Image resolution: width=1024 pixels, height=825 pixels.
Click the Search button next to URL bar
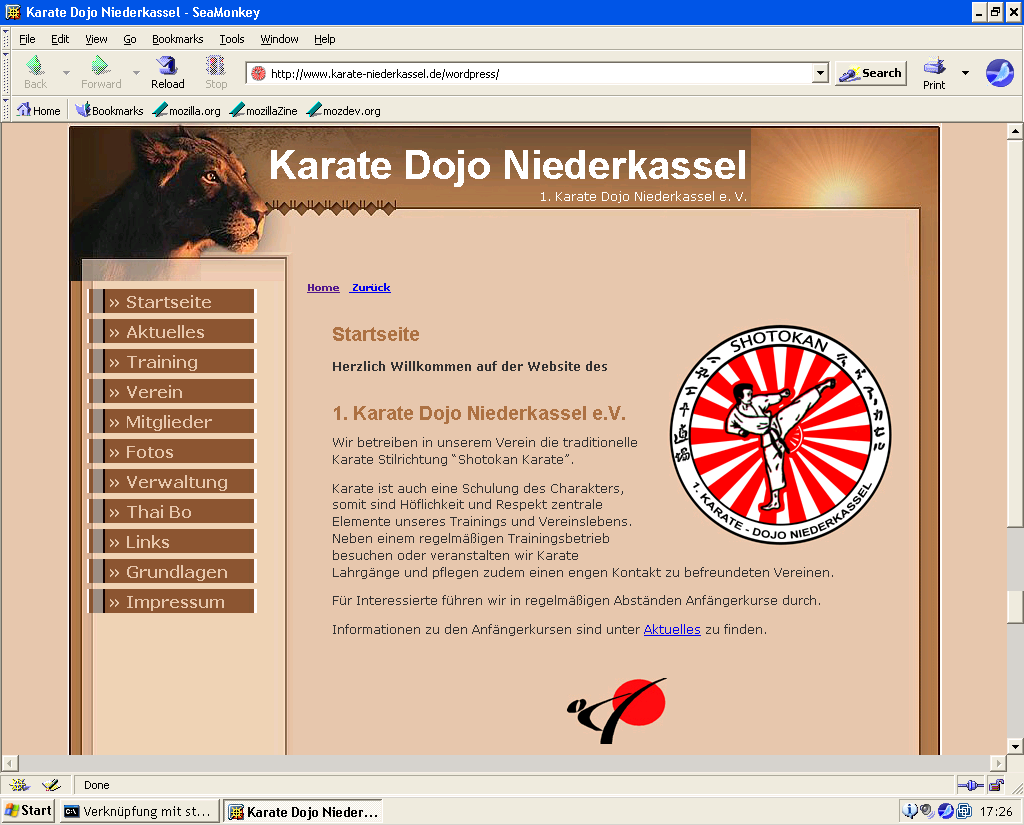870,73
